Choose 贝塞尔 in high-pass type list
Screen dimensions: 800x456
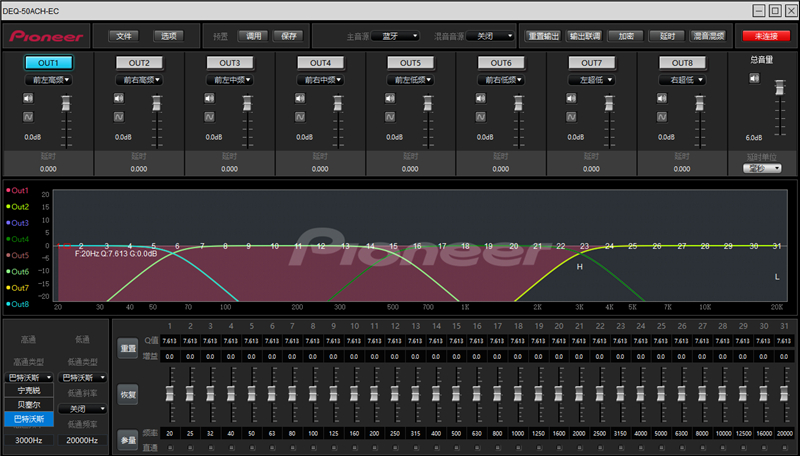29,405
